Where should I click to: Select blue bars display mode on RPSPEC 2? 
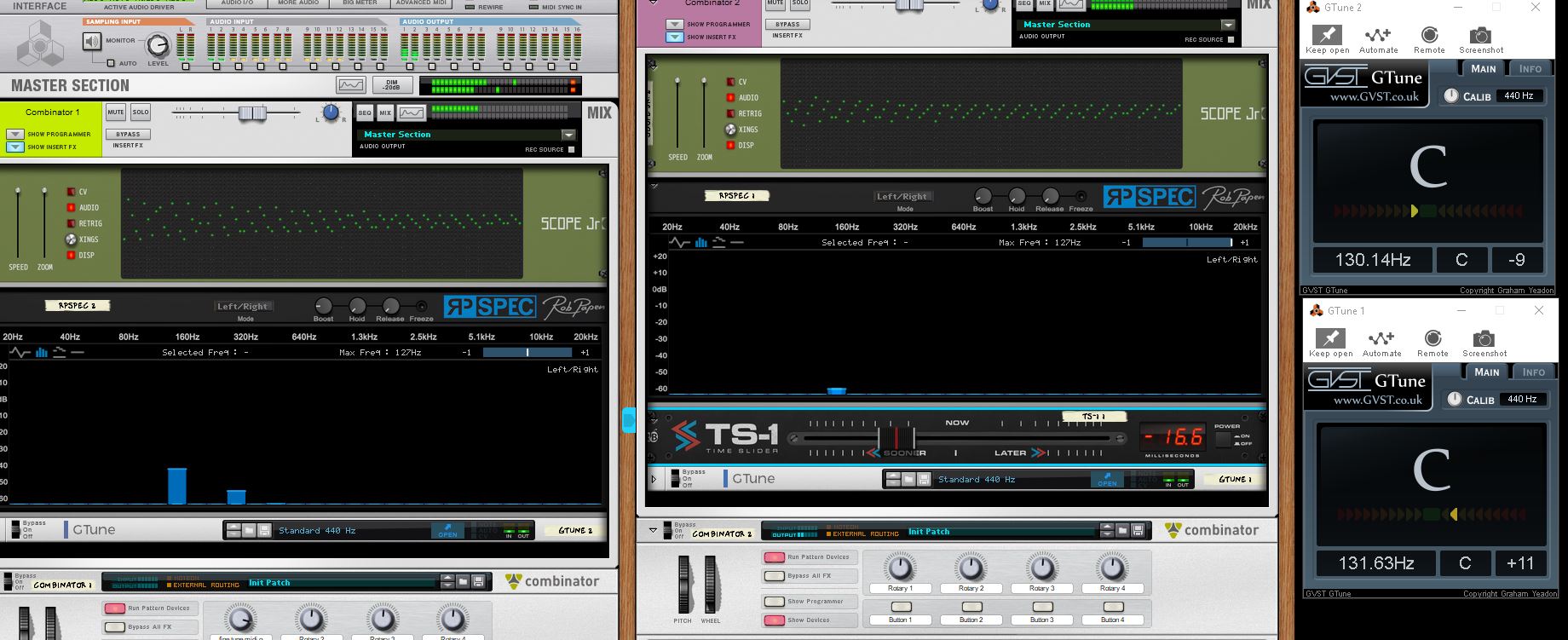41,352
